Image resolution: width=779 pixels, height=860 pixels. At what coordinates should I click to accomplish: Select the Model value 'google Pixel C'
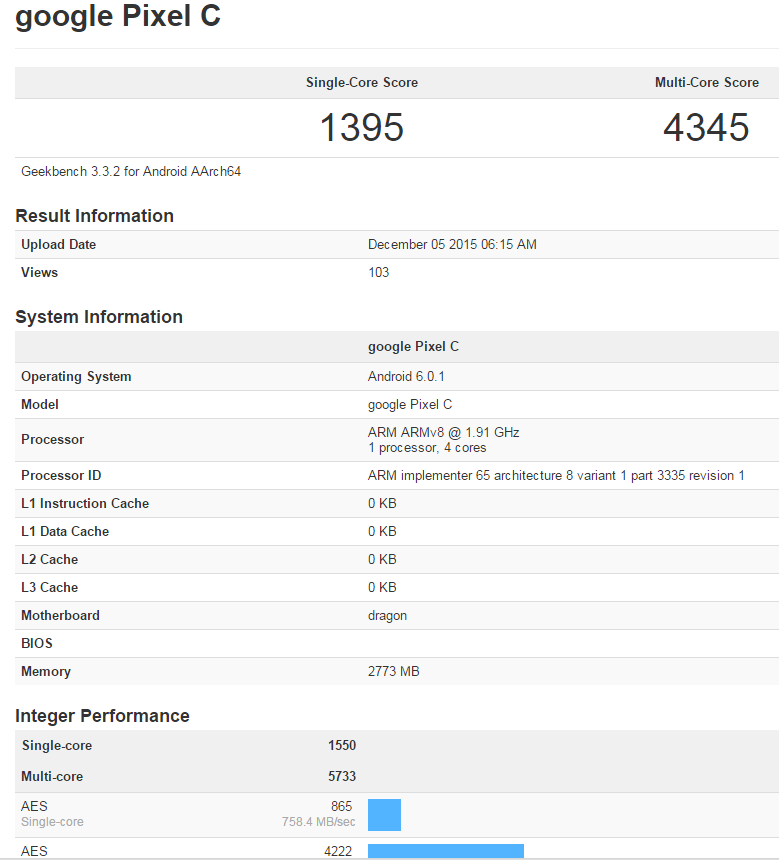(410, 405)
